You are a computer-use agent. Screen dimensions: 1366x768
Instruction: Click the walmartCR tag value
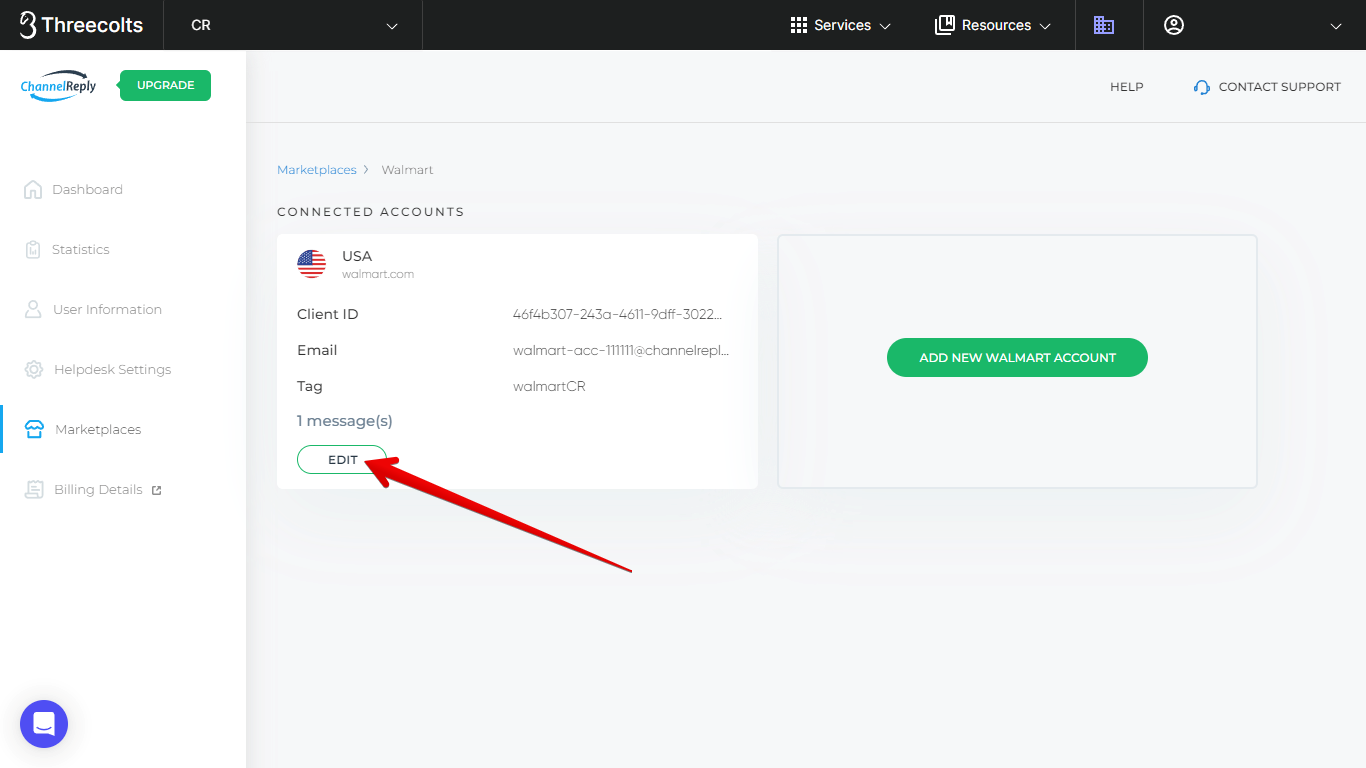point(549,386)
